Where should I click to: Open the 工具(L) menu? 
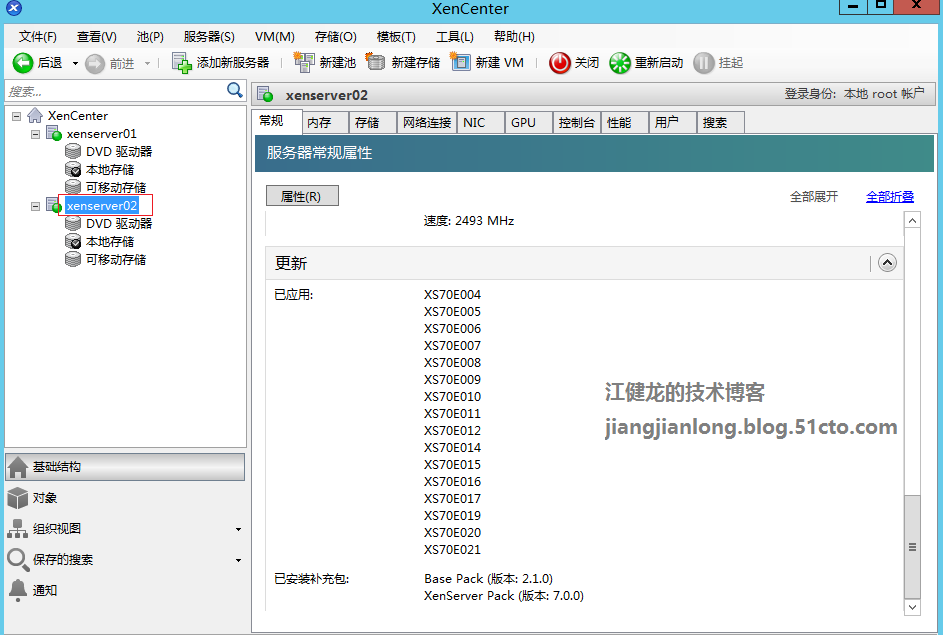click(454, 37)
